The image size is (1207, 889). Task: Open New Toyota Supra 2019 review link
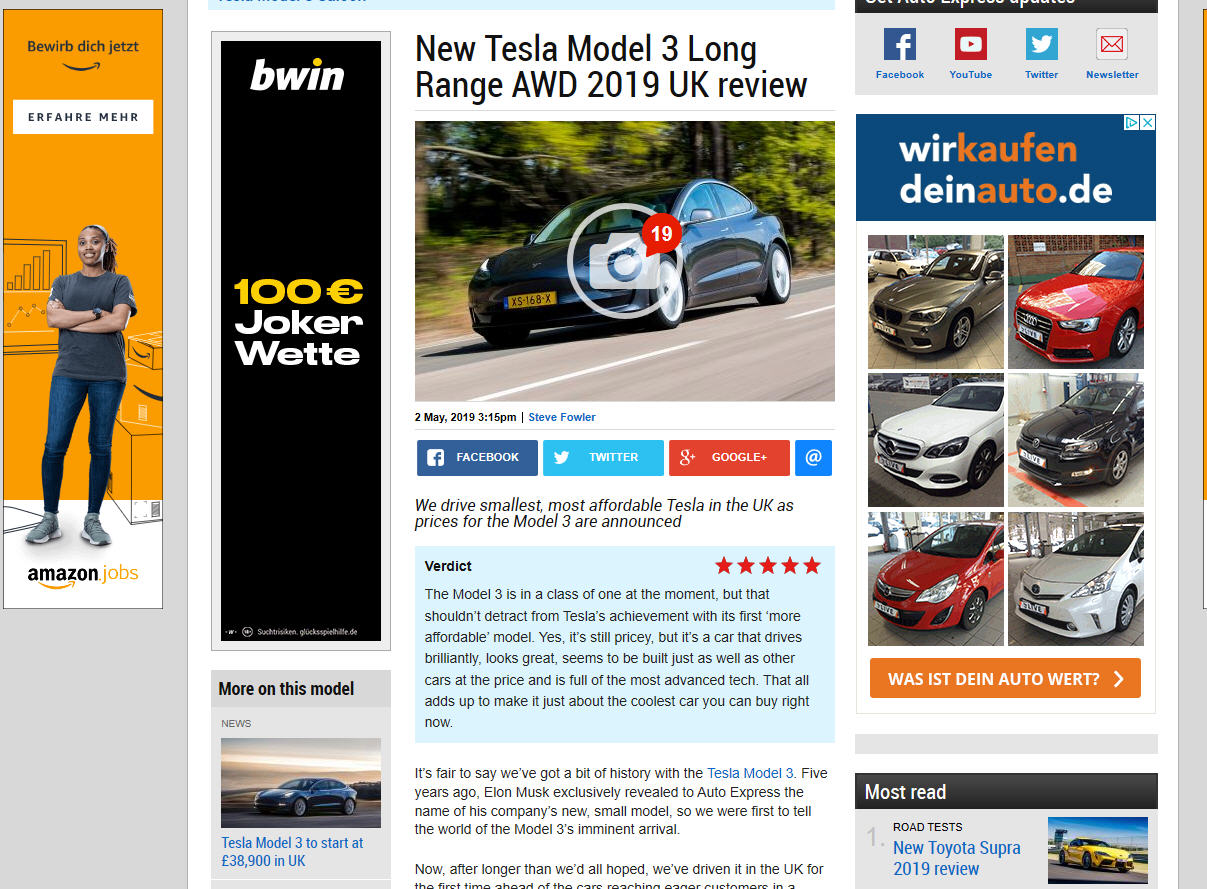[957, 858]
